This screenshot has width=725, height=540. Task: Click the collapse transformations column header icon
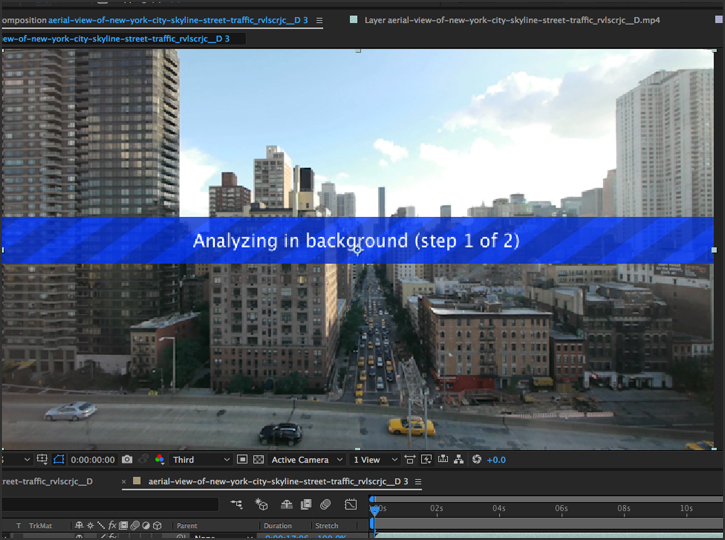(90, 525)
